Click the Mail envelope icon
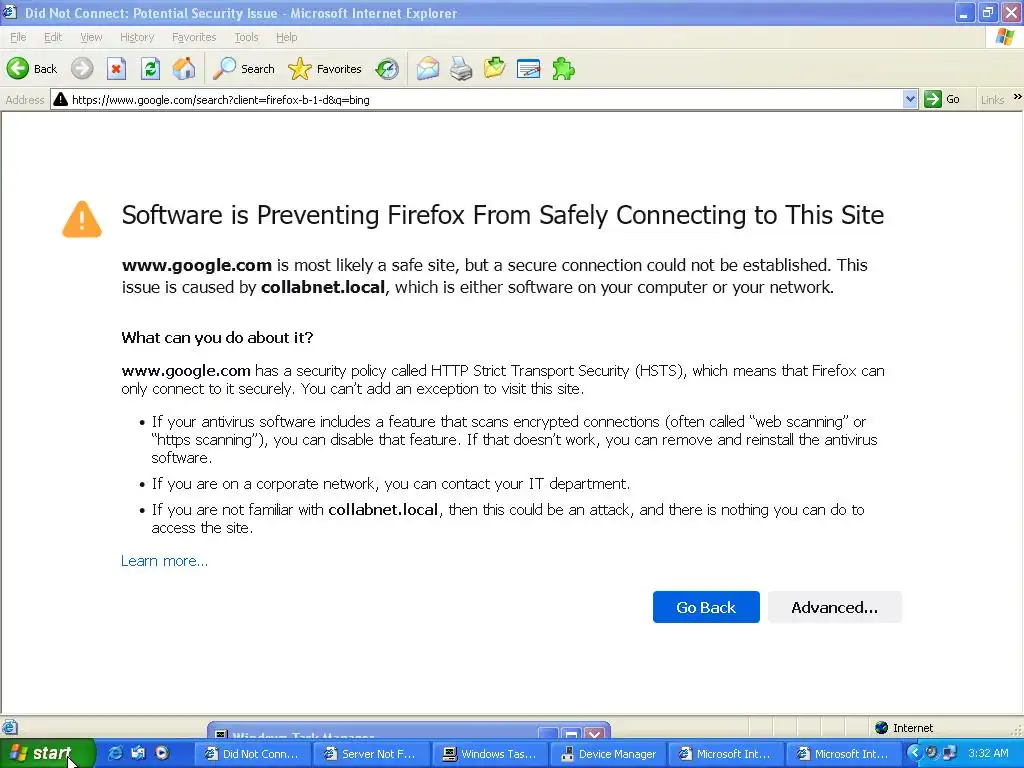Image resolution: width=1024 pixels, height=768 pixels. 428,69
